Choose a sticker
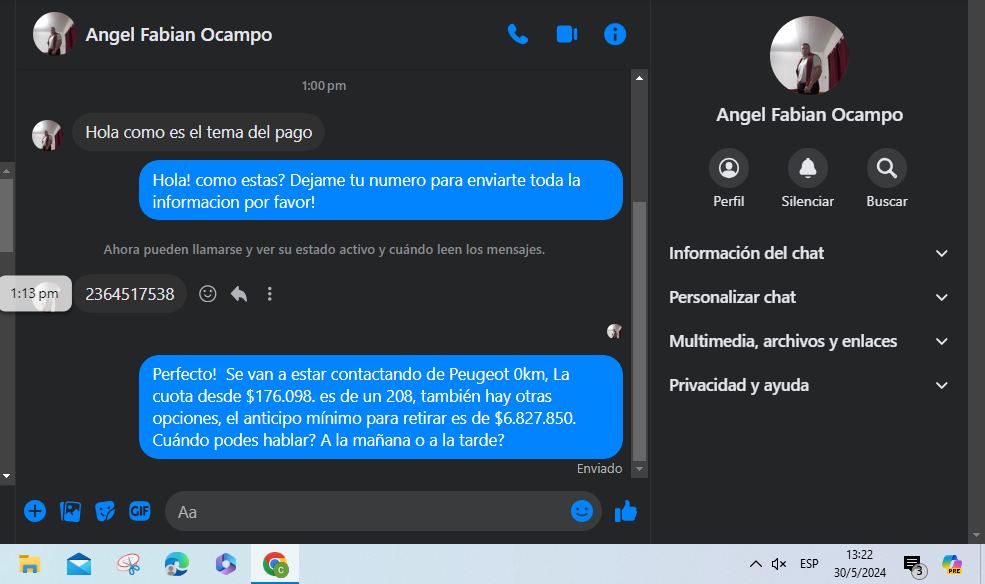This screenshot has width=985, height=584. click(105, 511)
